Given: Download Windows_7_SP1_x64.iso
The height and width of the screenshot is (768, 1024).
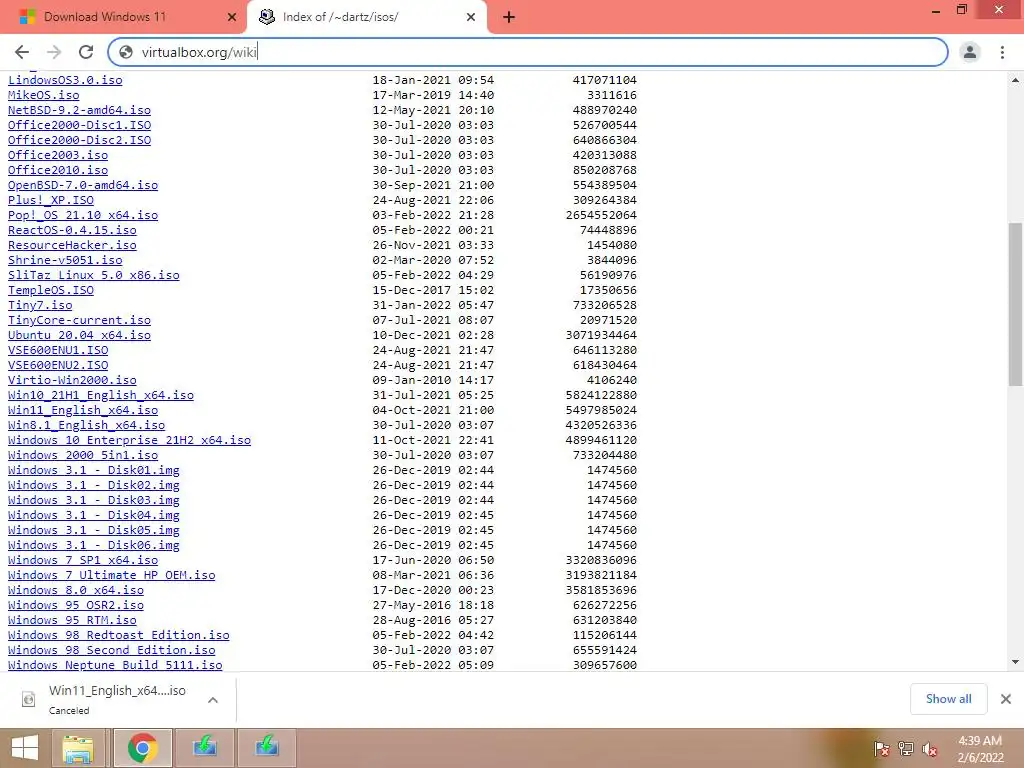Looking at the screenshot, I should [x=83, y=561].
